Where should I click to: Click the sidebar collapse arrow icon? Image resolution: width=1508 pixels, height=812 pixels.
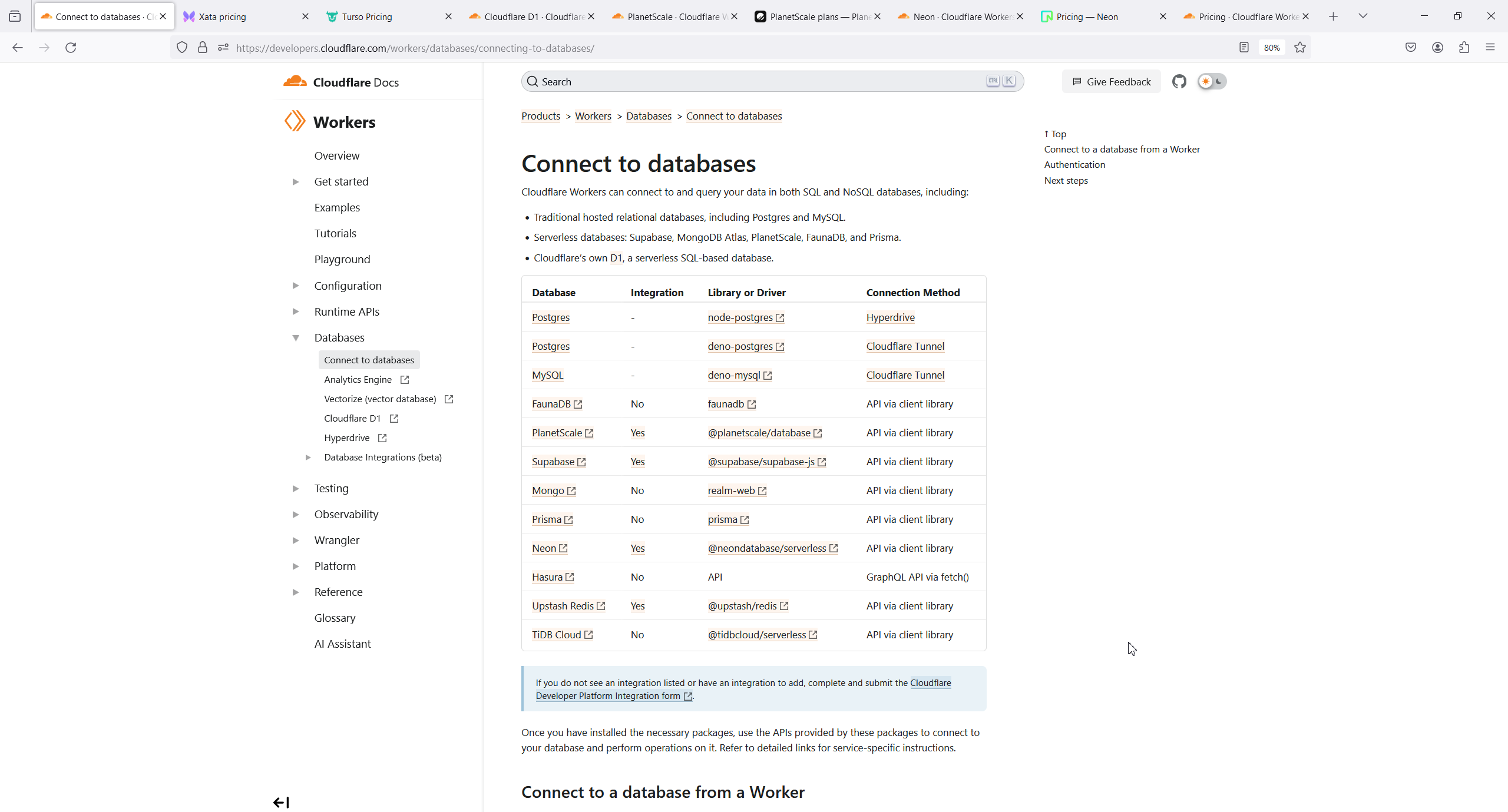point(281,802)
